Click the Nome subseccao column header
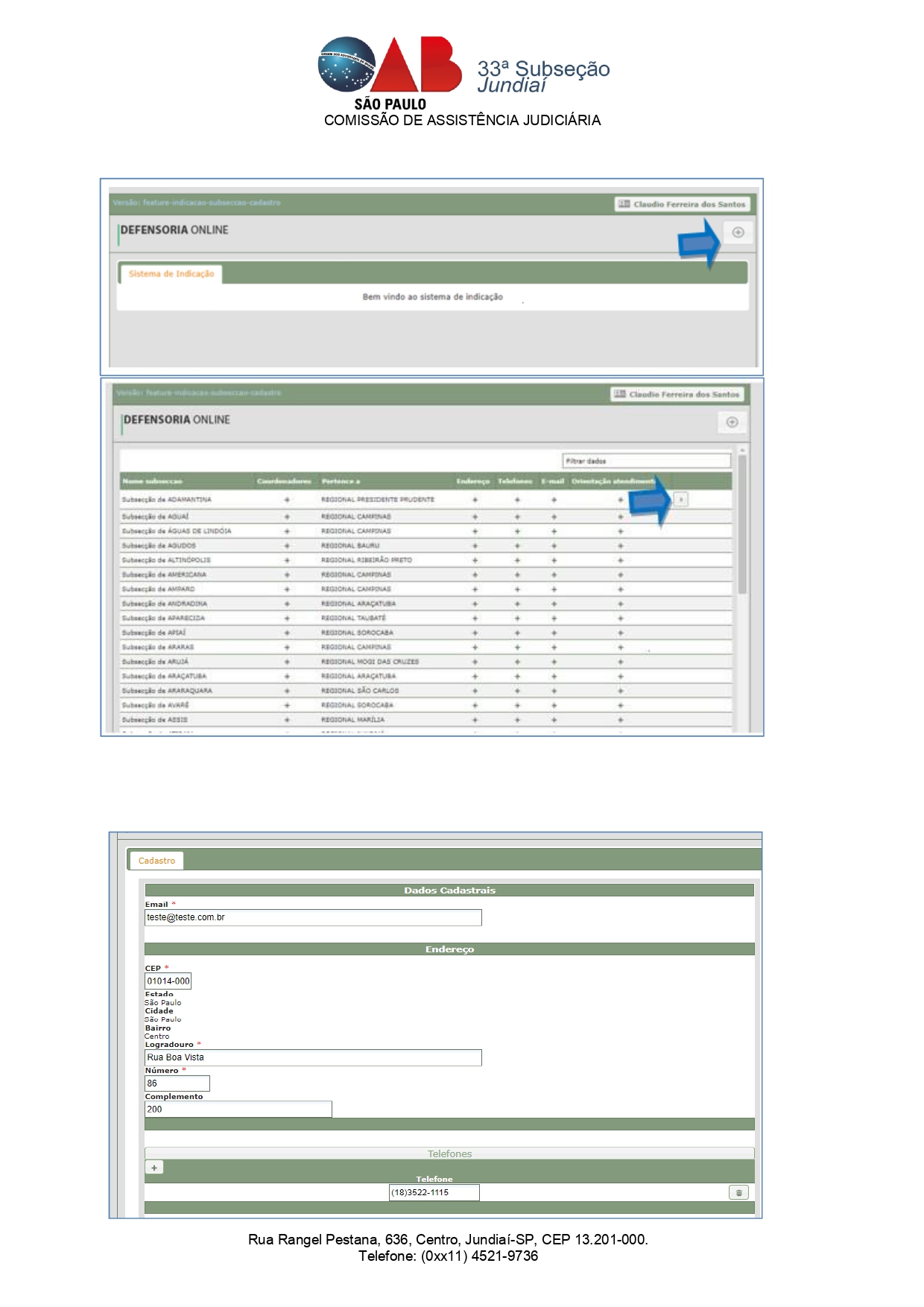 pos(152,481)
